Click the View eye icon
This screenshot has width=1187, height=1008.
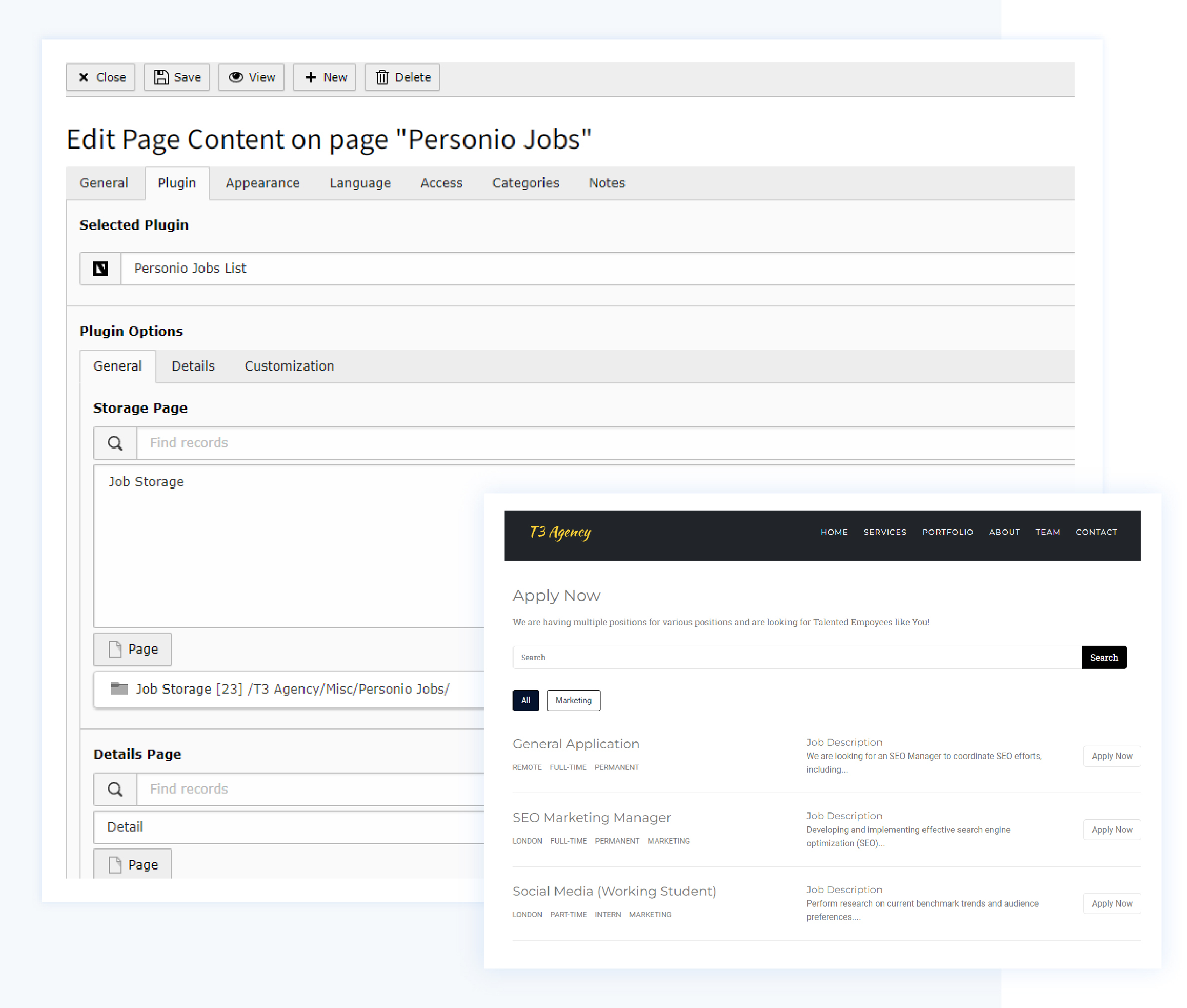[x=235, y=77]
